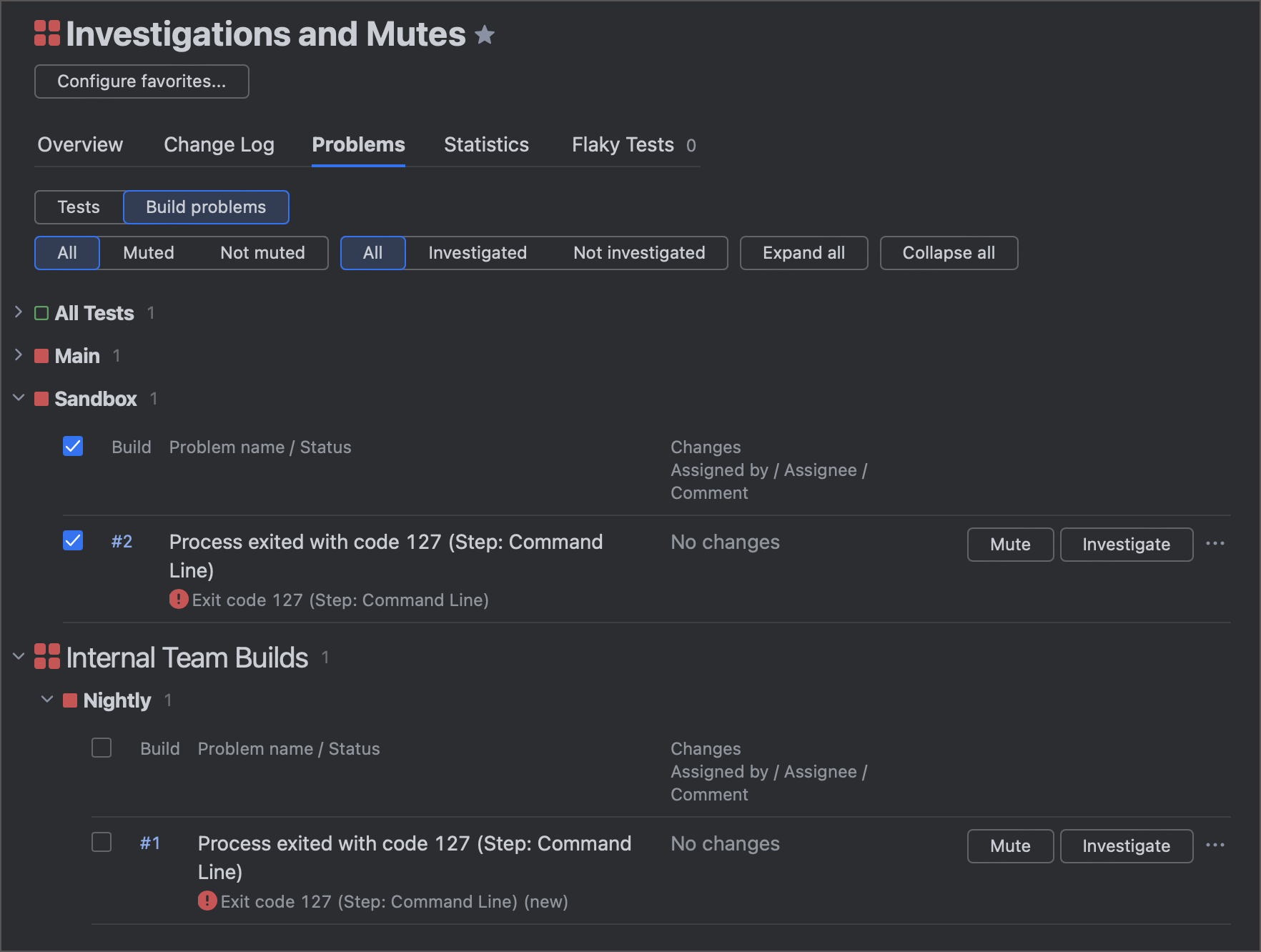Viewport: 1261px width, 952px height.
Task: Uncheck the checkbox for build #2
Action: [73, 540]
